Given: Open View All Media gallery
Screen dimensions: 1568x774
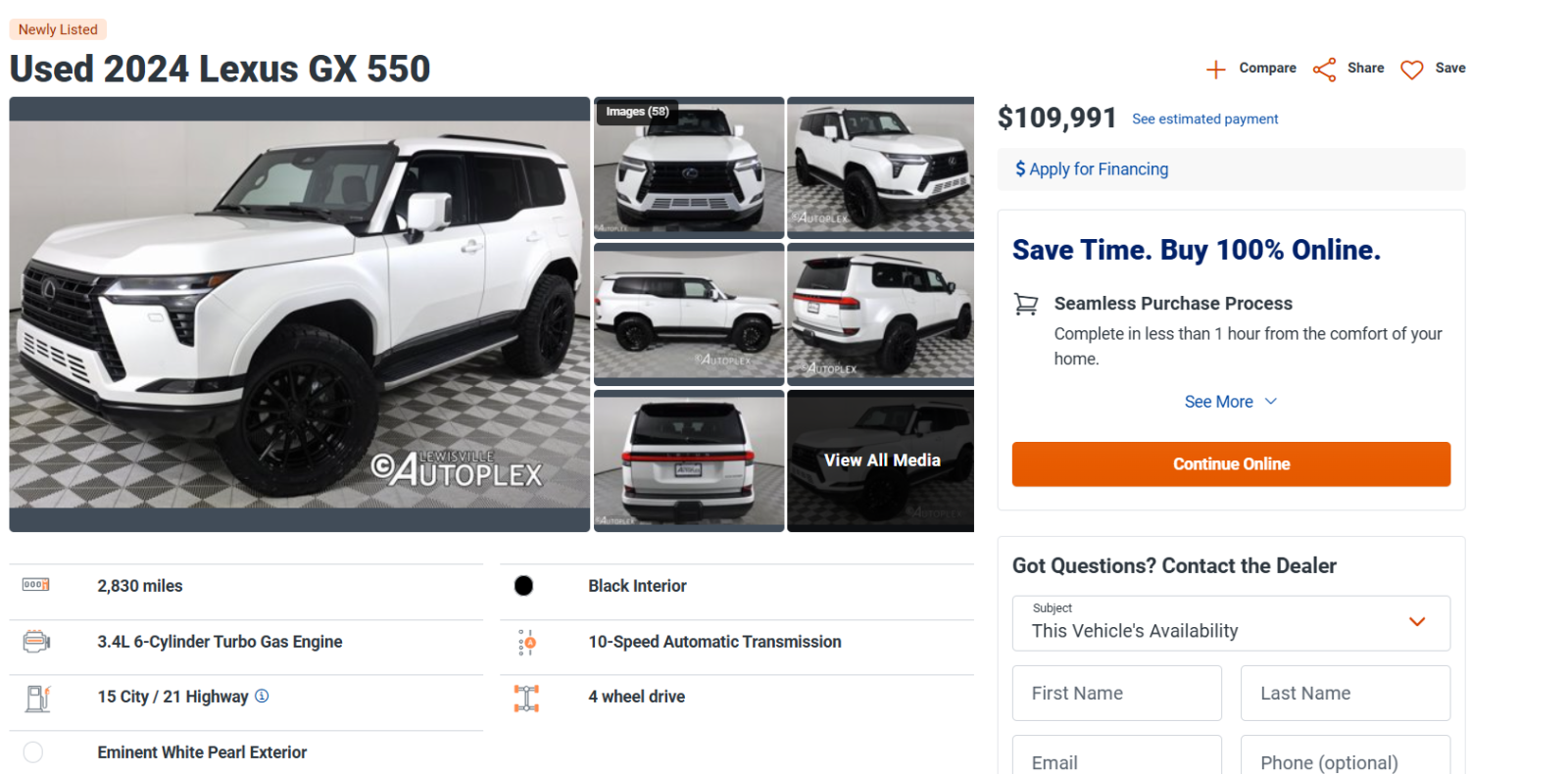Looking at the screenshot, I should (881, 460).
